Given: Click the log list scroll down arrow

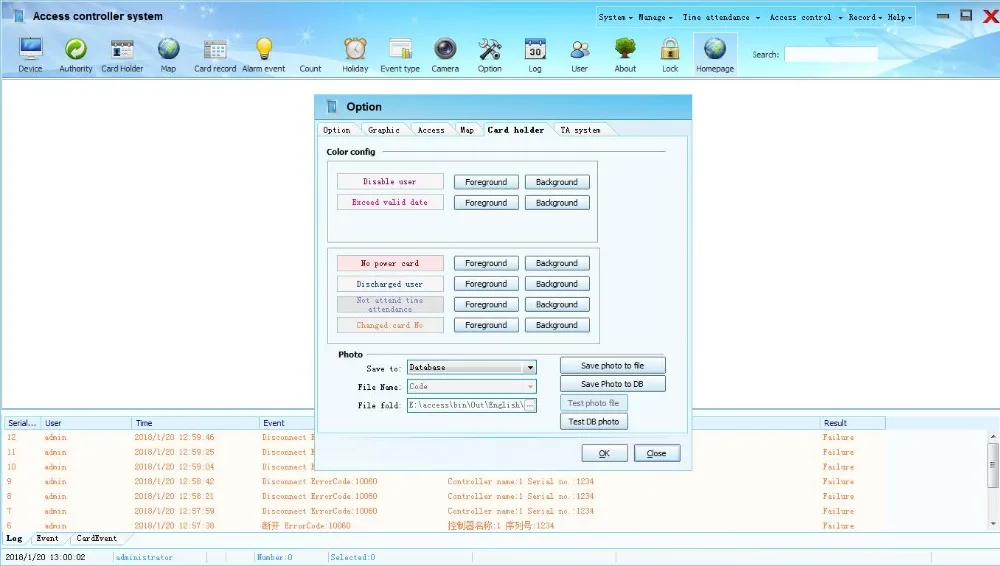Looking at the screenshot, I should pyautogui.click(x=992, y=524).
